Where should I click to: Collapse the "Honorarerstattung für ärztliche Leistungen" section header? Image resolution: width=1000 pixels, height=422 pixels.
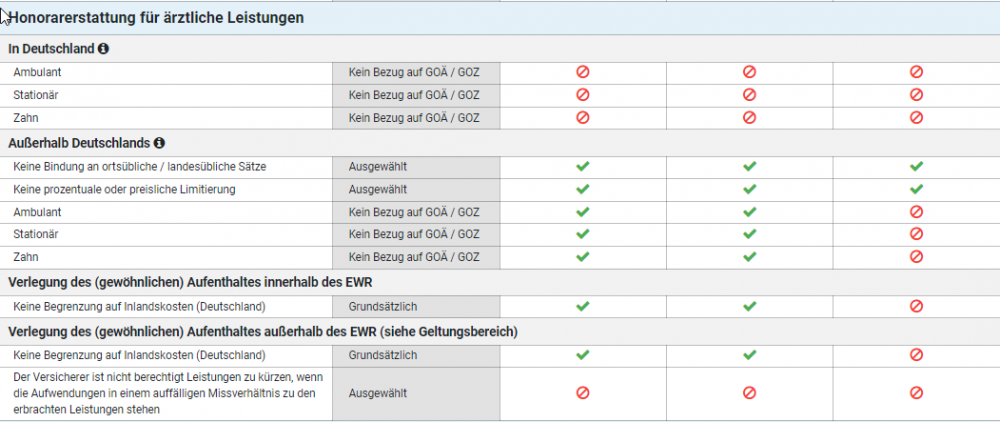tap(156, 17)
